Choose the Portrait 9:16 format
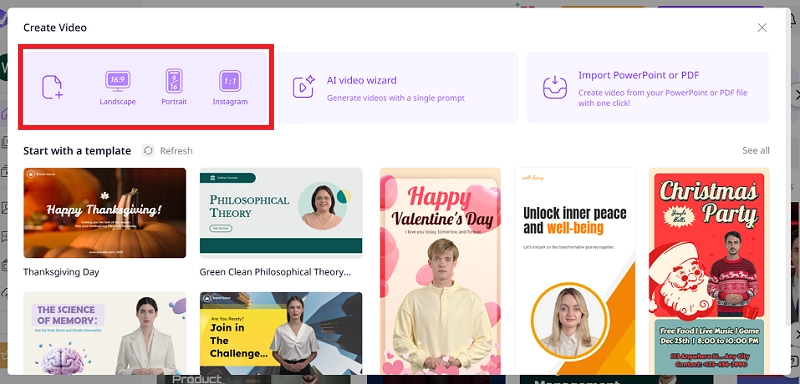Screen dimensions: 800x384 pos(174,88)
